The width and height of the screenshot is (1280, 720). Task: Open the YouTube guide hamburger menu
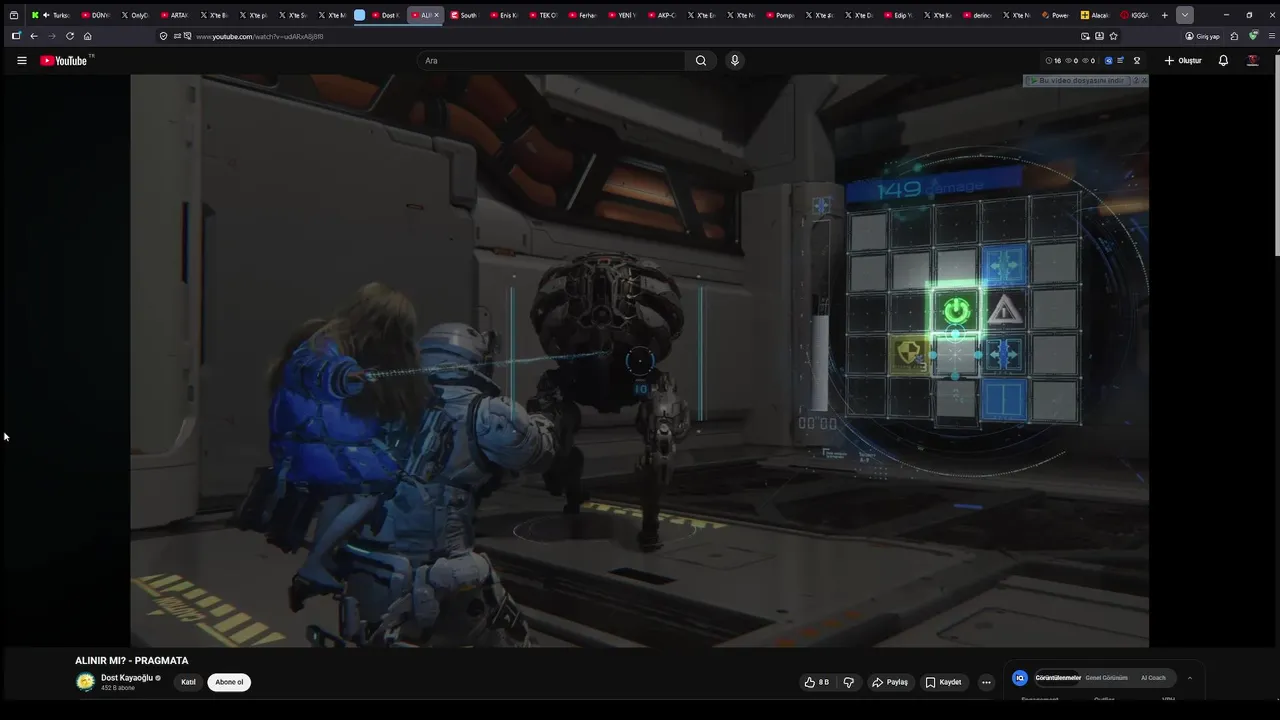(21, 60)
